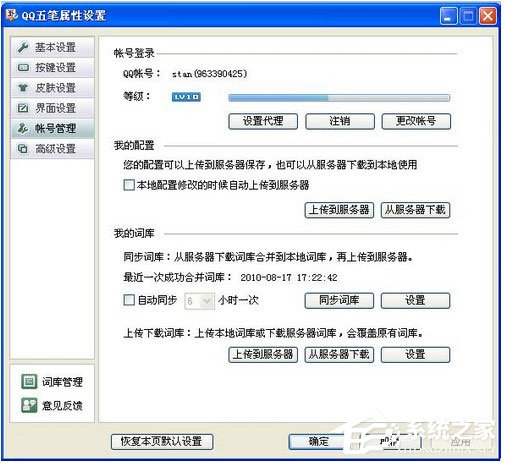Click the 恢复本页默认设置 button
Viewport: 505px width, 463px height.
coord(162,442)
